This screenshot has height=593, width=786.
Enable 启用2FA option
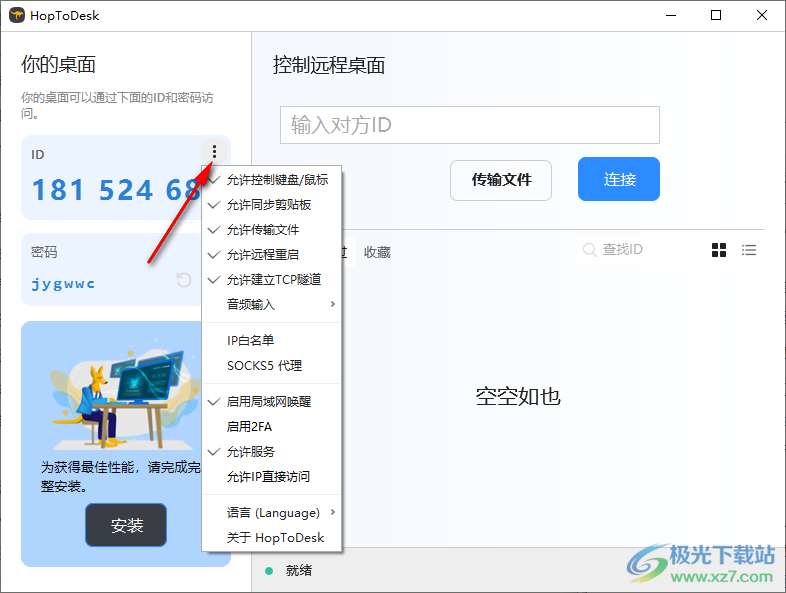(272, 427)
